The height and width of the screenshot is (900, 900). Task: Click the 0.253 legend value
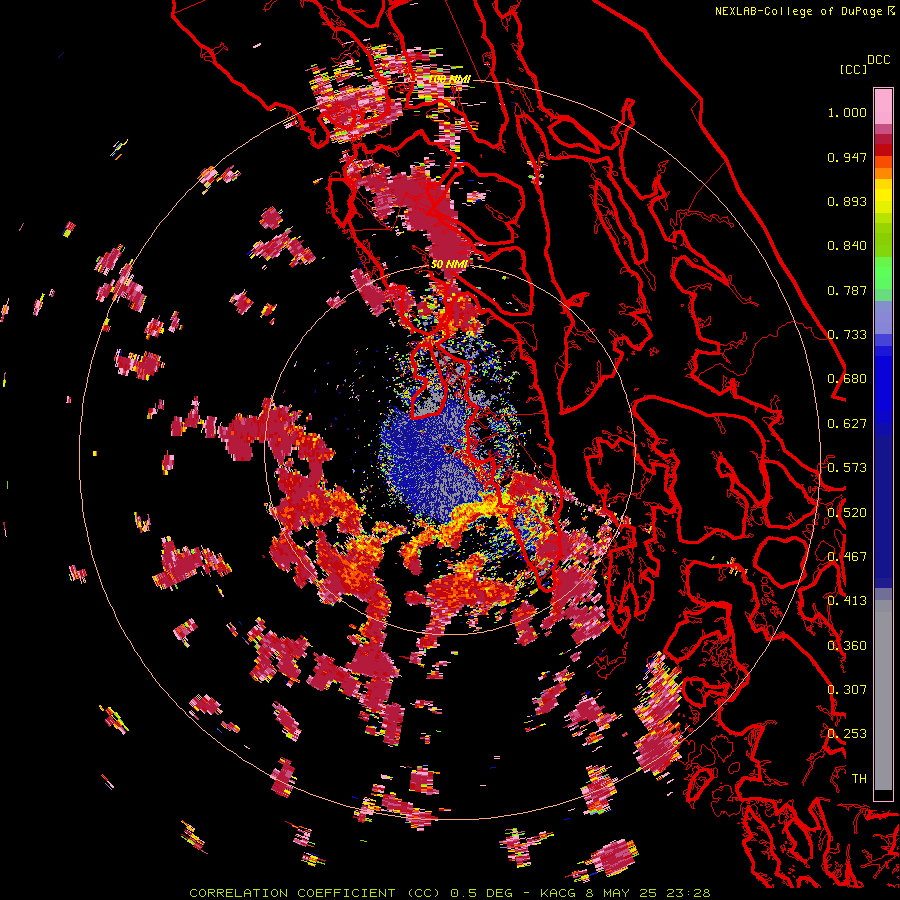coord(847,734)
